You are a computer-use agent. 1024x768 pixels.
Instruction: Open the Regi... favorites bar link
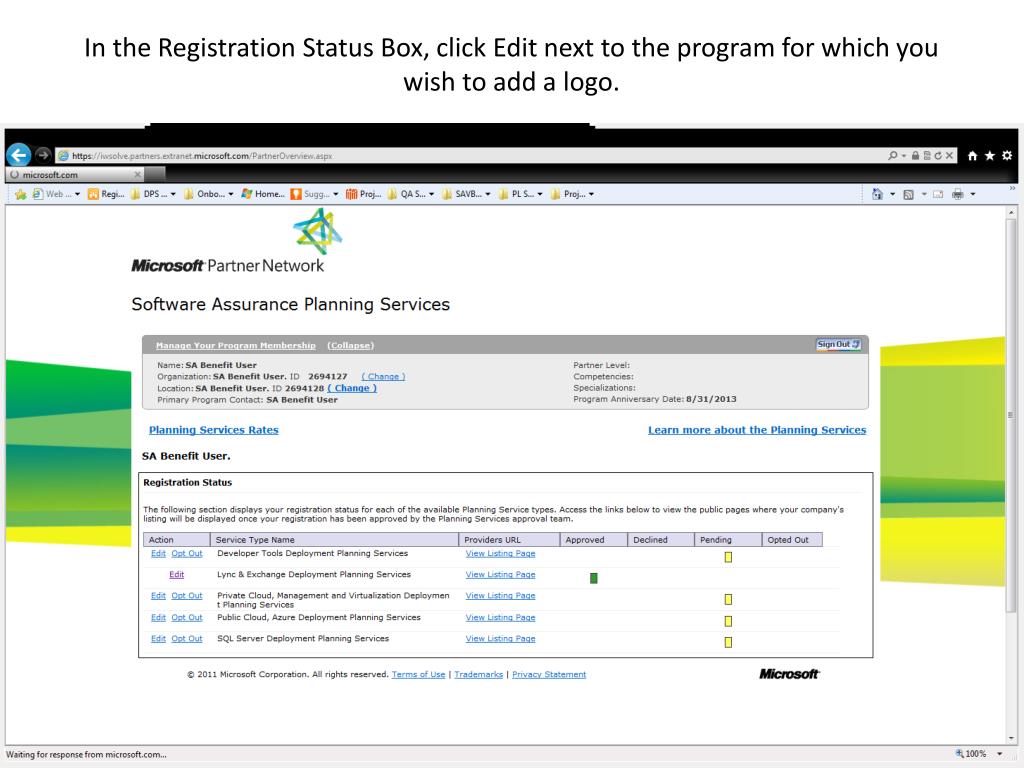[x=106, y=194]
